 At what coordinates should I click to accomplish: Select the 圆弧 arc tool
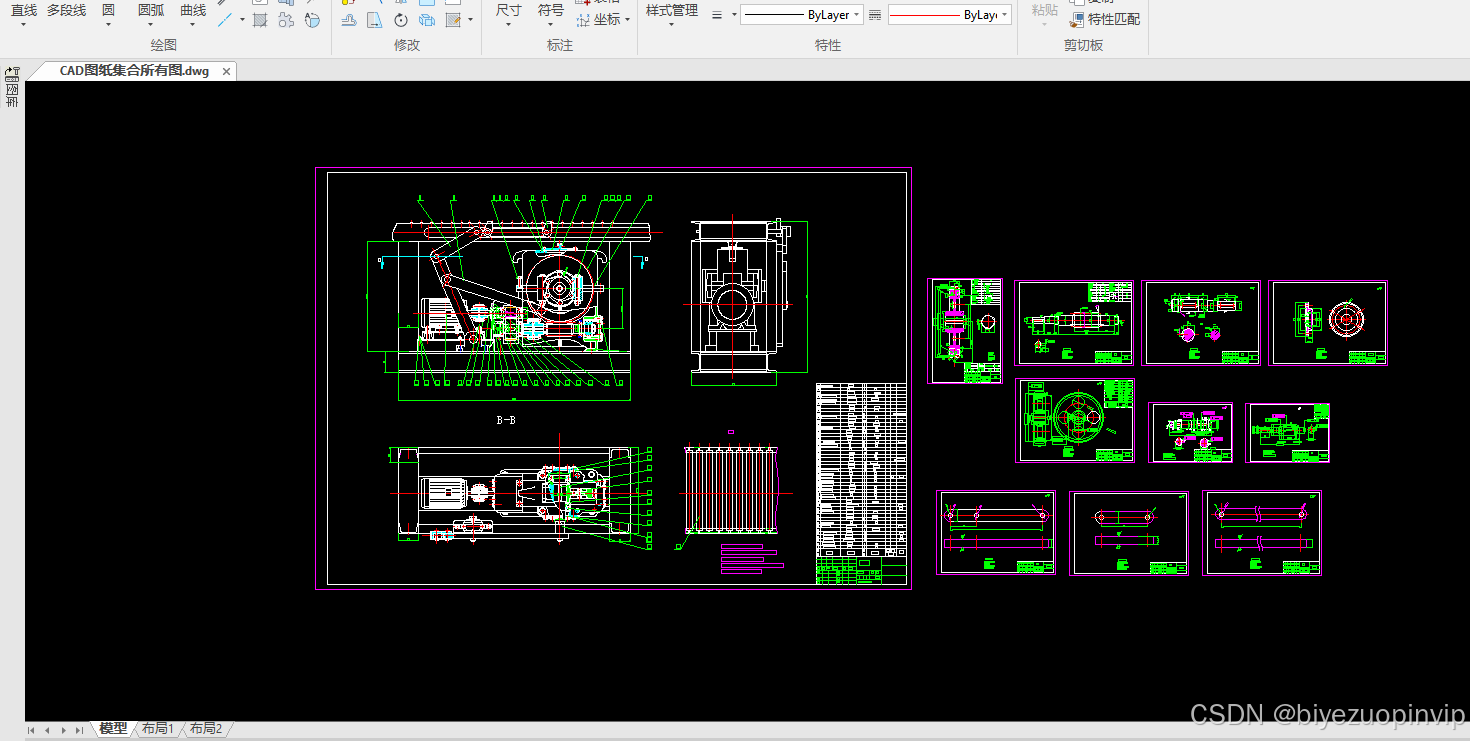click(151, 10)
